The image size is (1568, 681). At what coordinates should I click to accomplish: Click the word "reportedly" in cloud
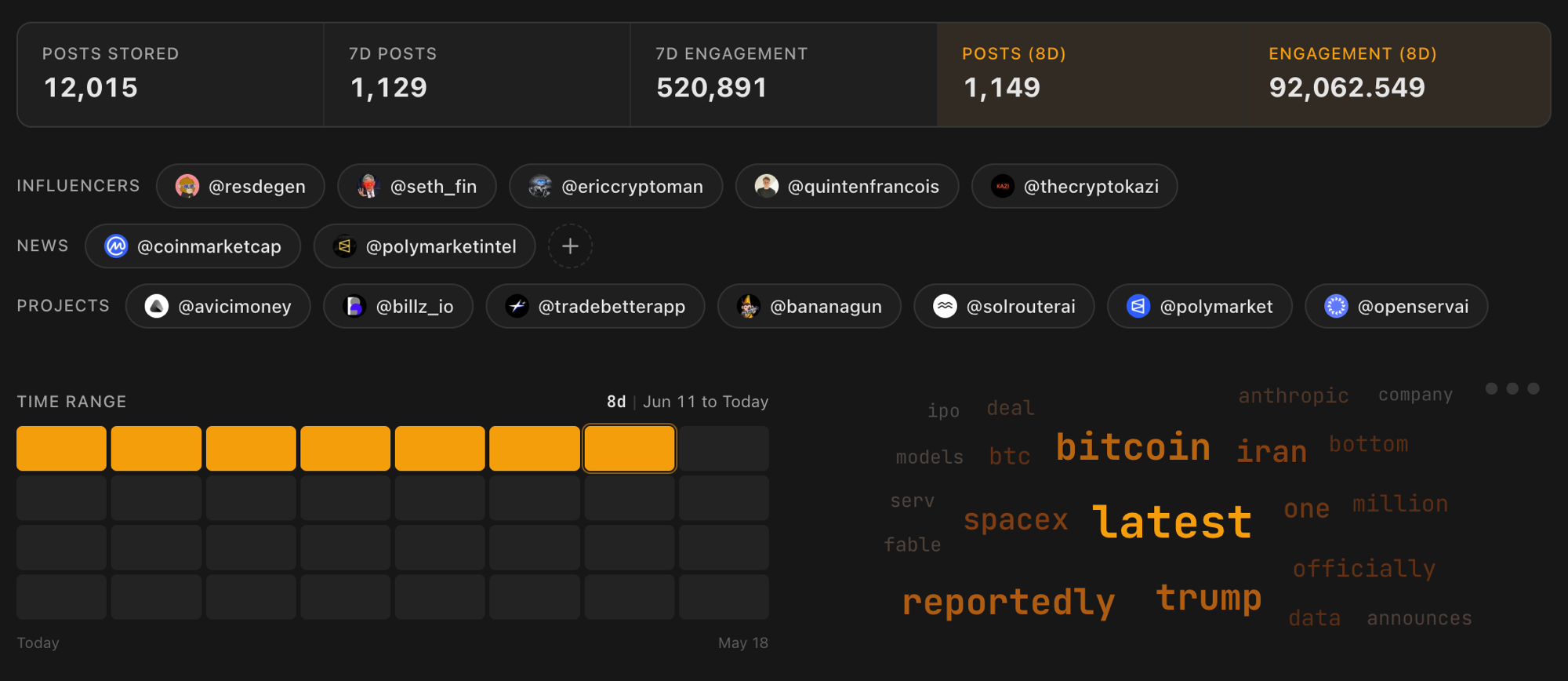[x=1008, y=603]
